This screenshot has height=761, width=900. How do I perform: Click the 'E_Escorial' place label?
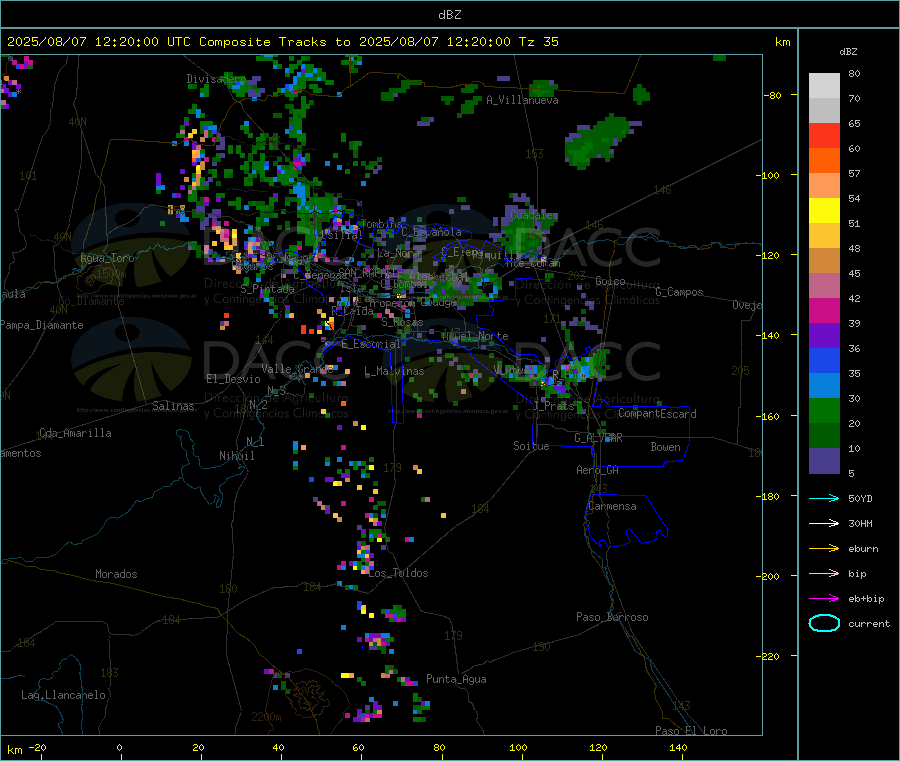pos(371,344)
